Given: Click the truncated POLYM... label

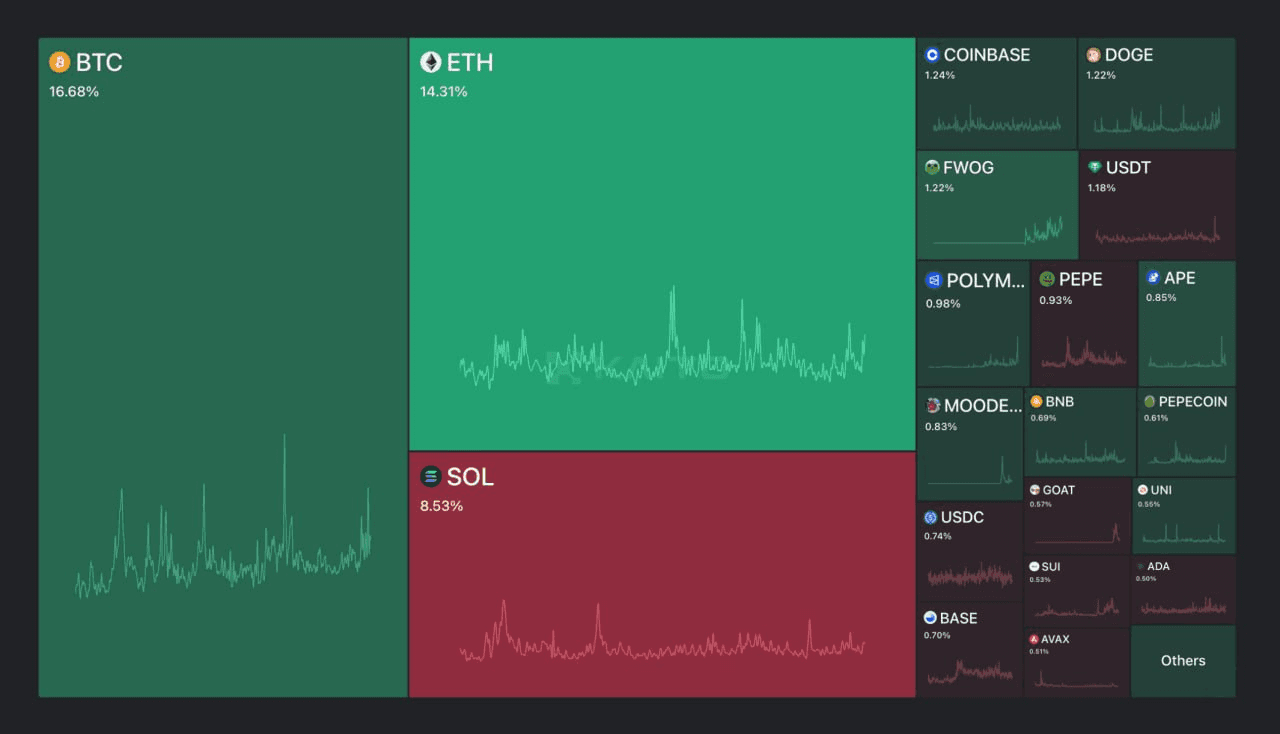Looking at the screenshot, I should click(x=986, y=280).
